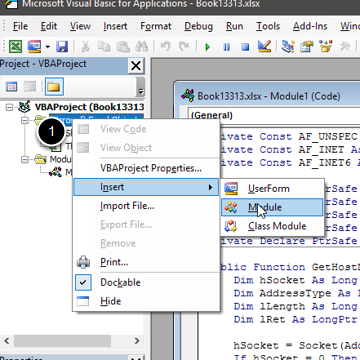Open the Run menu
The image size is (360, 360).
click(x=234, y=26)
